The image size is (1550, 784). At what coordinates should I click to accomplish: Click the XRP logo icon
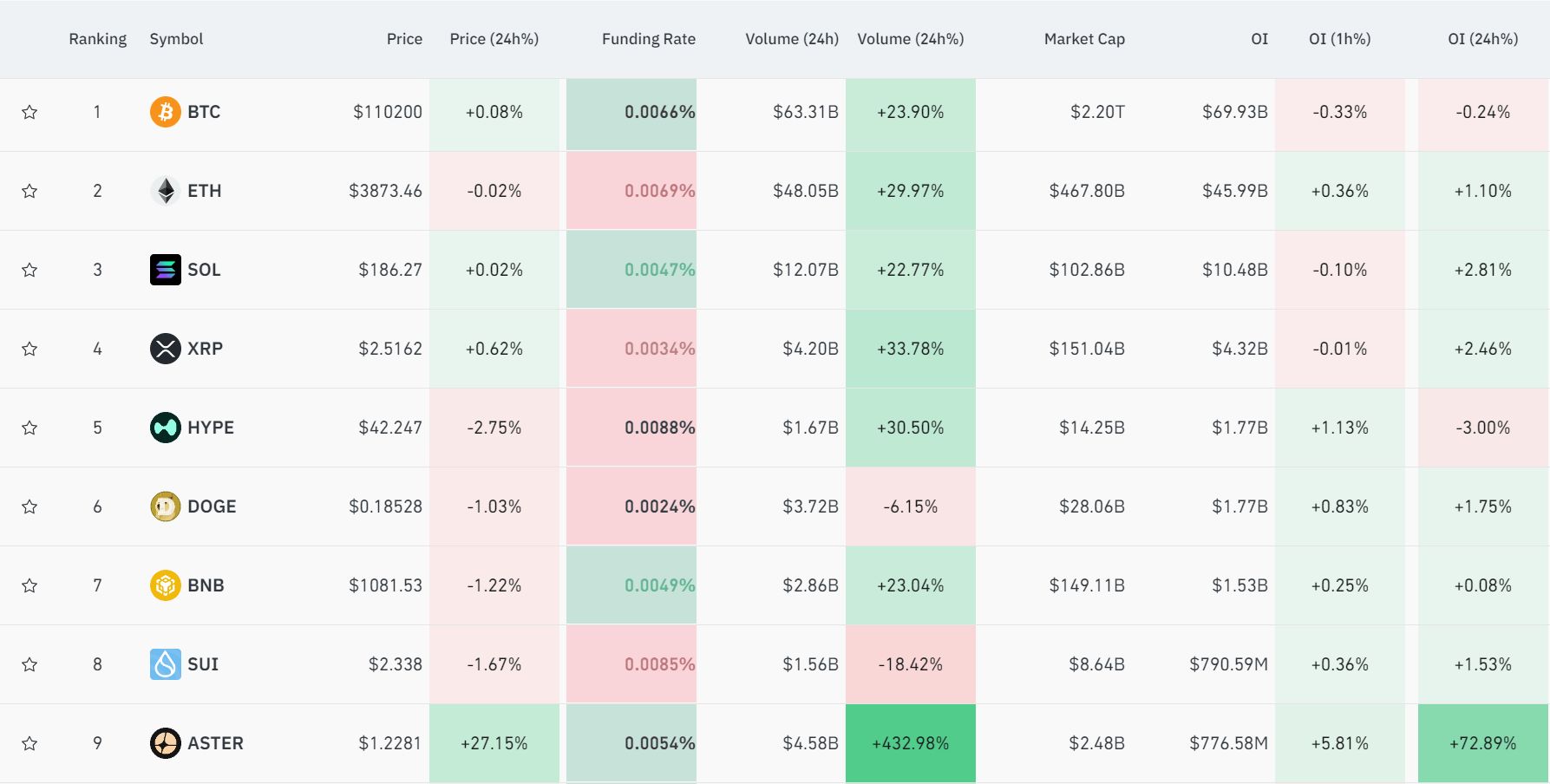coord(165,349)
